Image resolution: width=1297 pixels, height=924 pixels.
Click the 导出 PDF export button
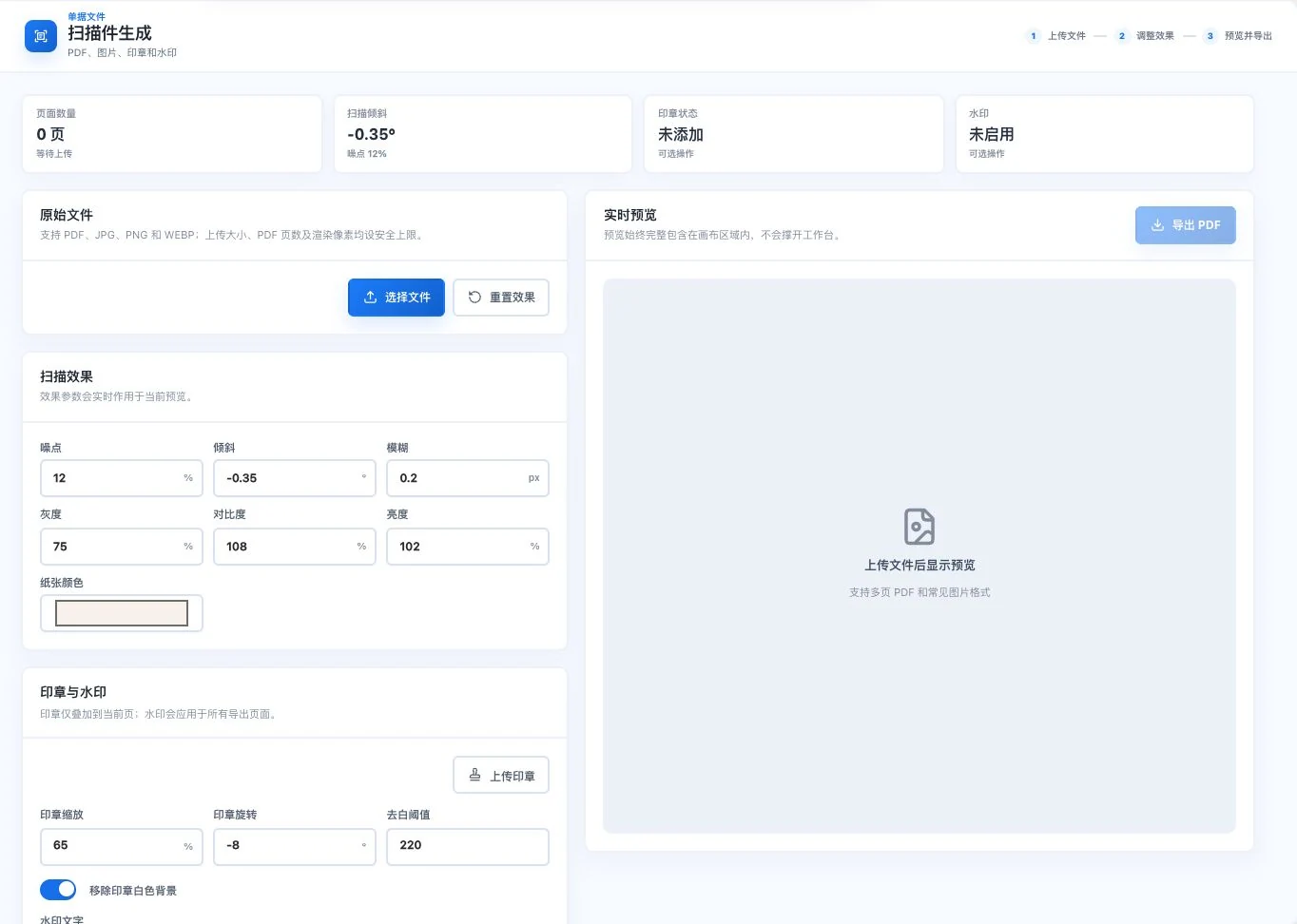pyautogui.click(x=1185, y=225)
